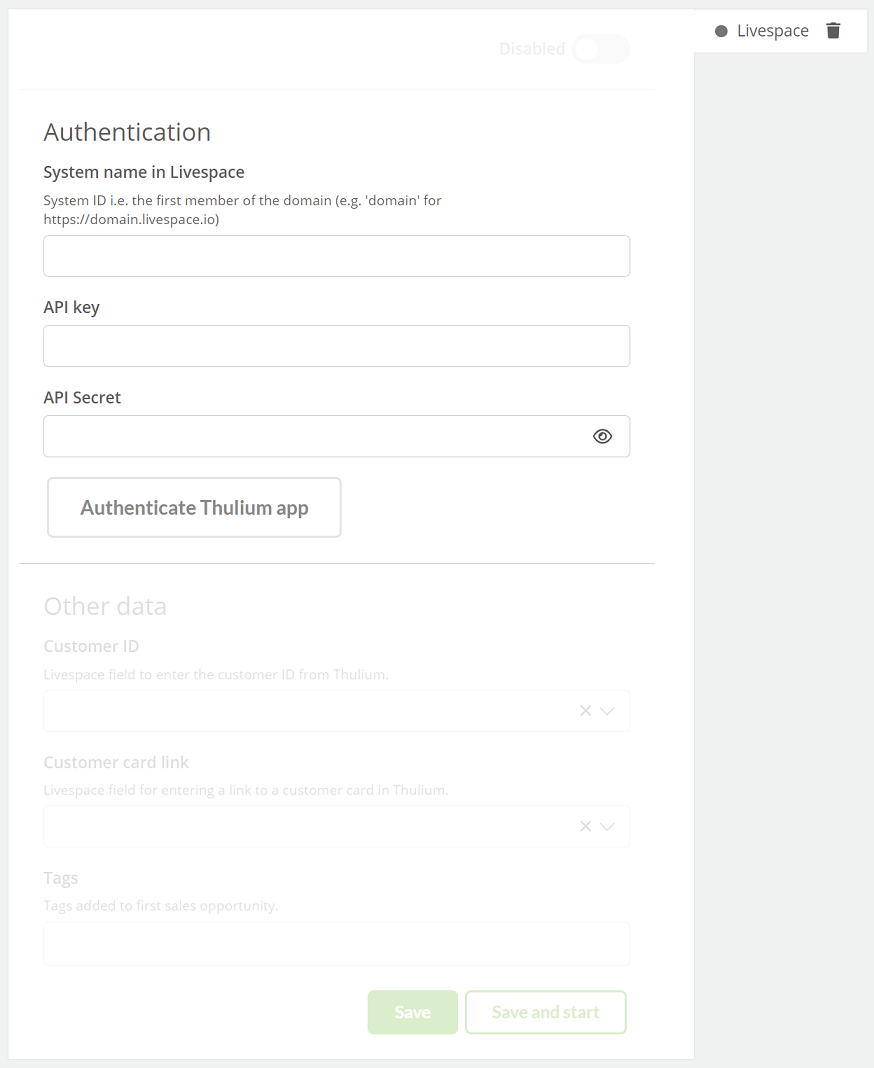Click the Save and start button
Image resolution: width=874 pixels, height=1068 pixels.
[x=546, y=1012]
